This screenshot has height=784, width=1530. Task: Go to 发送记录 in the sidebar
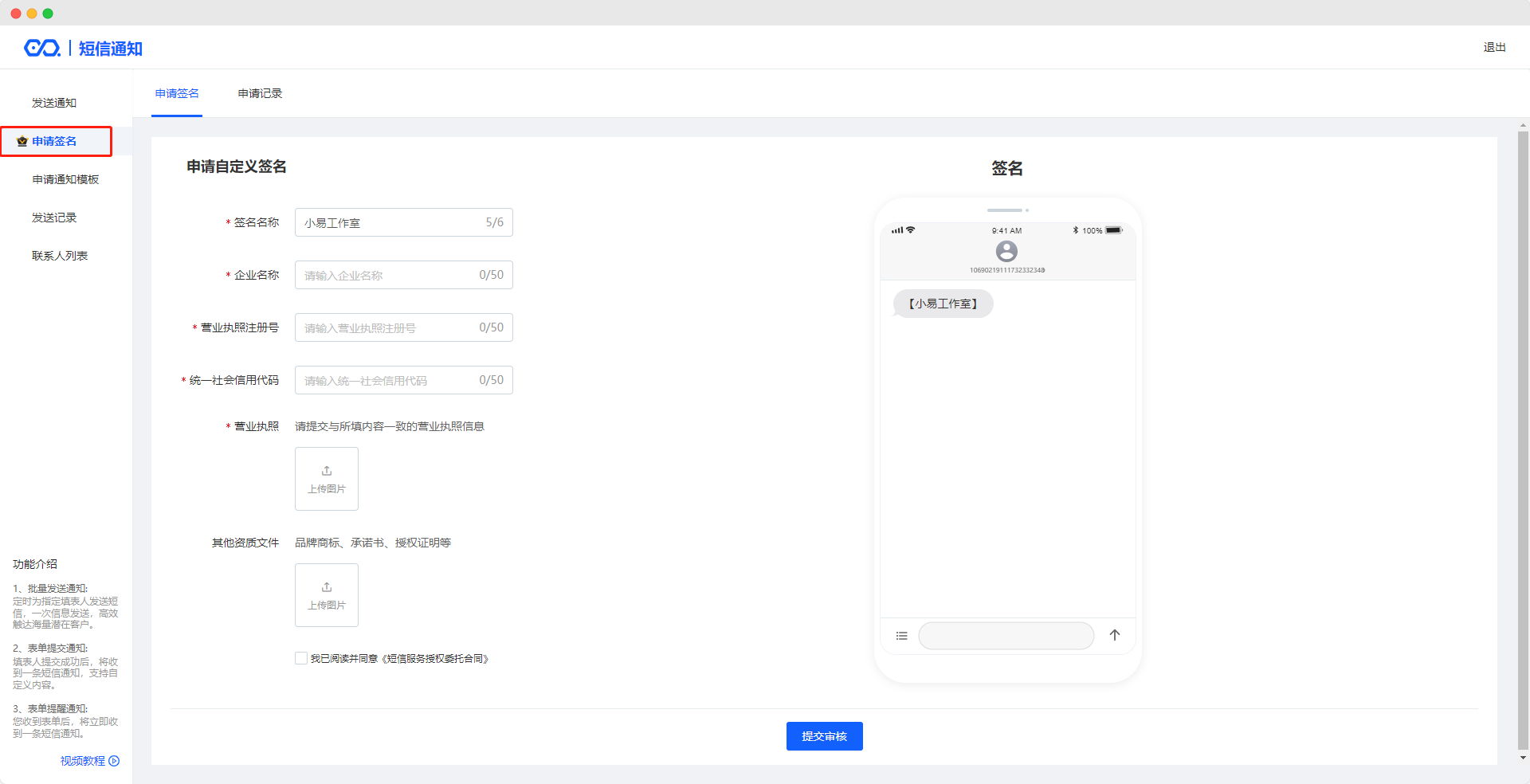click(x=54, y=218)
